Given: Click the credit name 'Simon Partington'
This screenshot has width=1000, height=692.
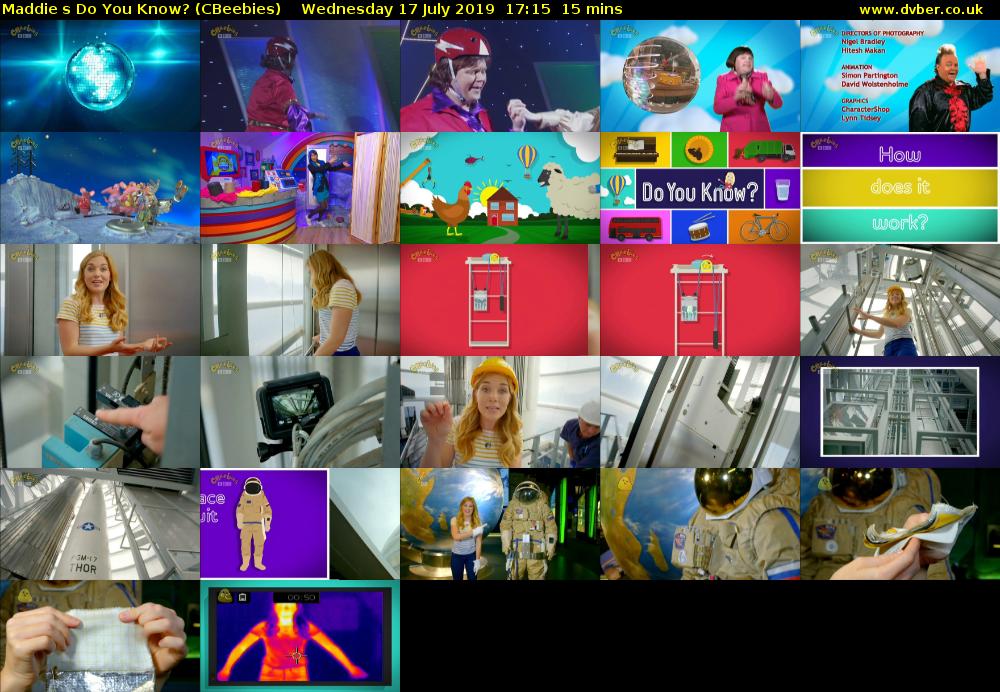Looking at the screenshot, I should click(x=869, y=75).
